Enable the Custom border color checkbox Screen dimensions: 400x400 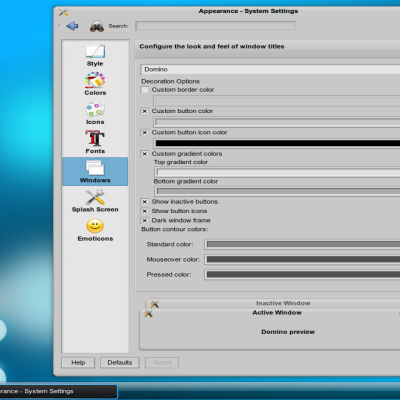pyautogui.click(x=145, y=90)
